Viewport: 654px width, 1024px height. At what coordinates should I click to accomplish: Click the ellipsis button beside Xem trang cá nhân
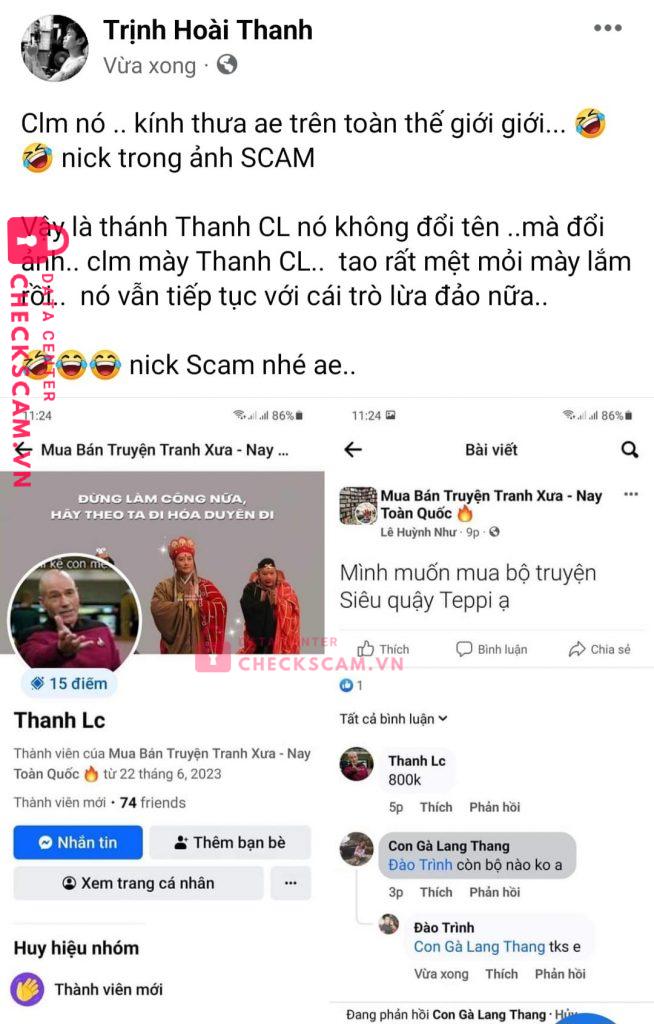(291, 883)
